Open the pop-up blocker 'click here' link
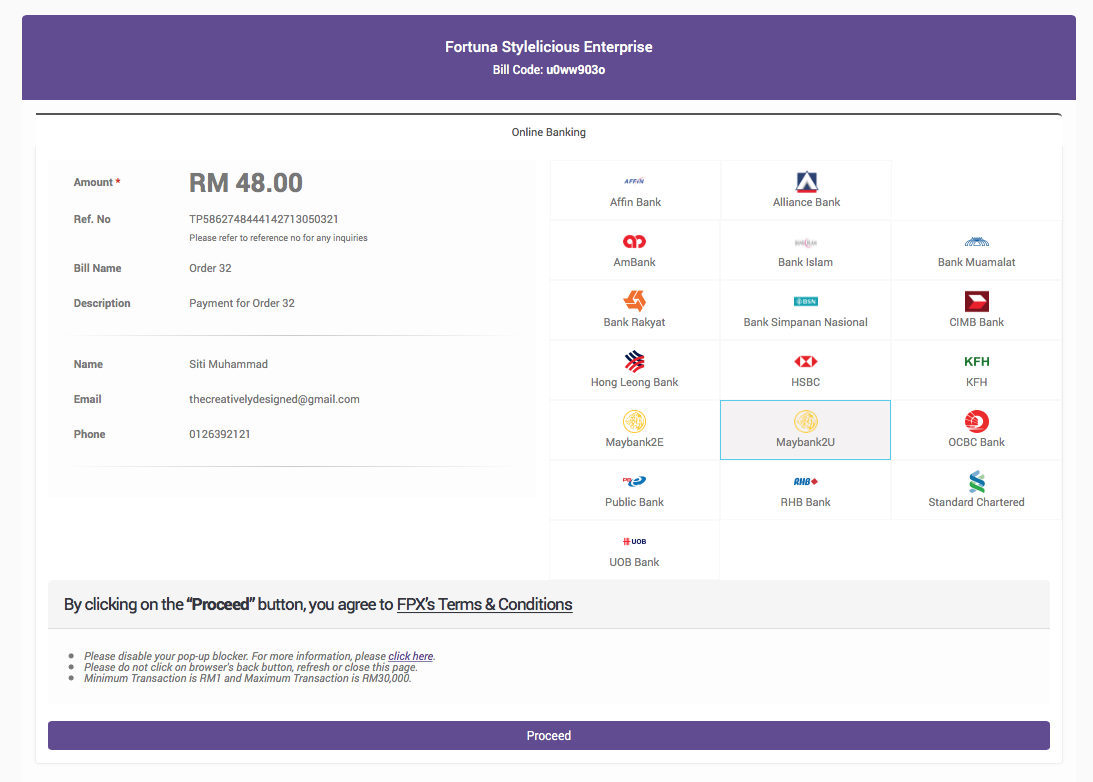This screenshot has width=1093, height=782. pos(410,656)
